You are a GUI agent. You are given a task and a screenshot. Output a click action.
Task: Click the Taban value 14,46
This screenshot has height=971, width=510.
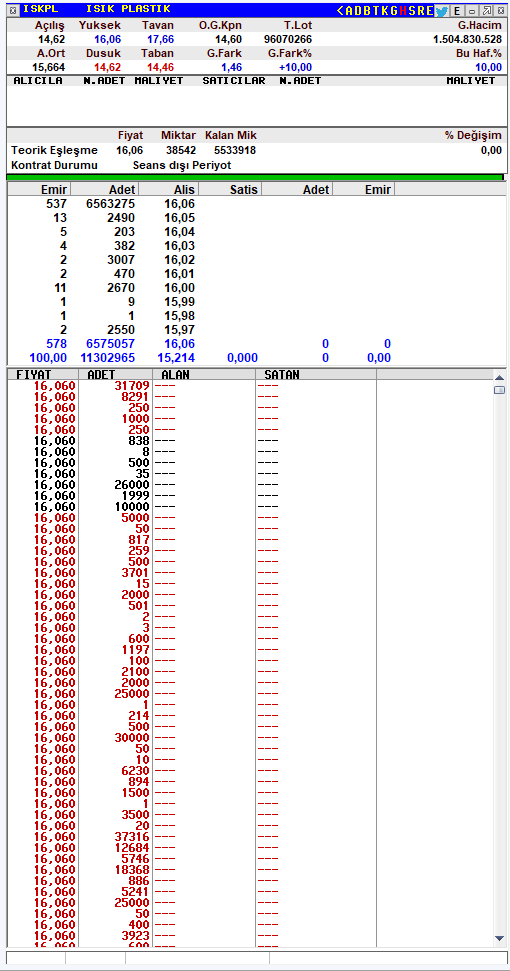coord(160,67)
